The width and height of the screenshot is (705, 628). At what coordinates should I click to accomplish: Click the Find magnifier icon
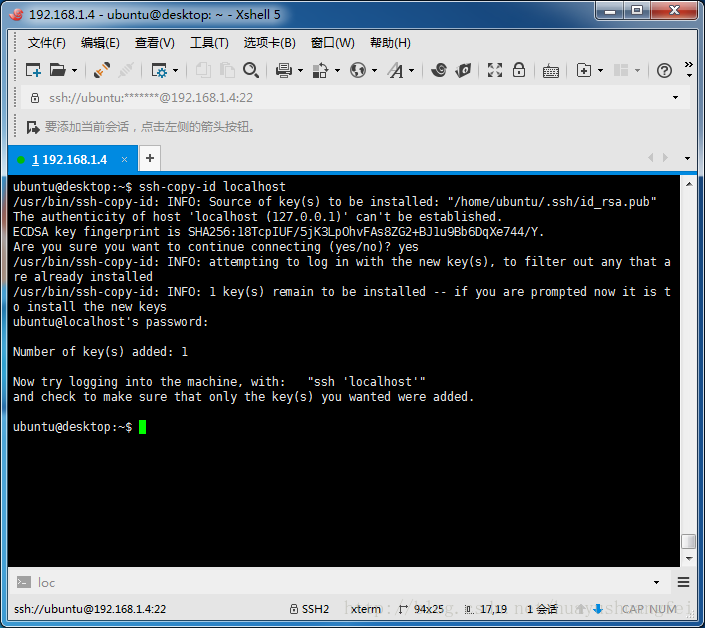(x=251, y=70)
